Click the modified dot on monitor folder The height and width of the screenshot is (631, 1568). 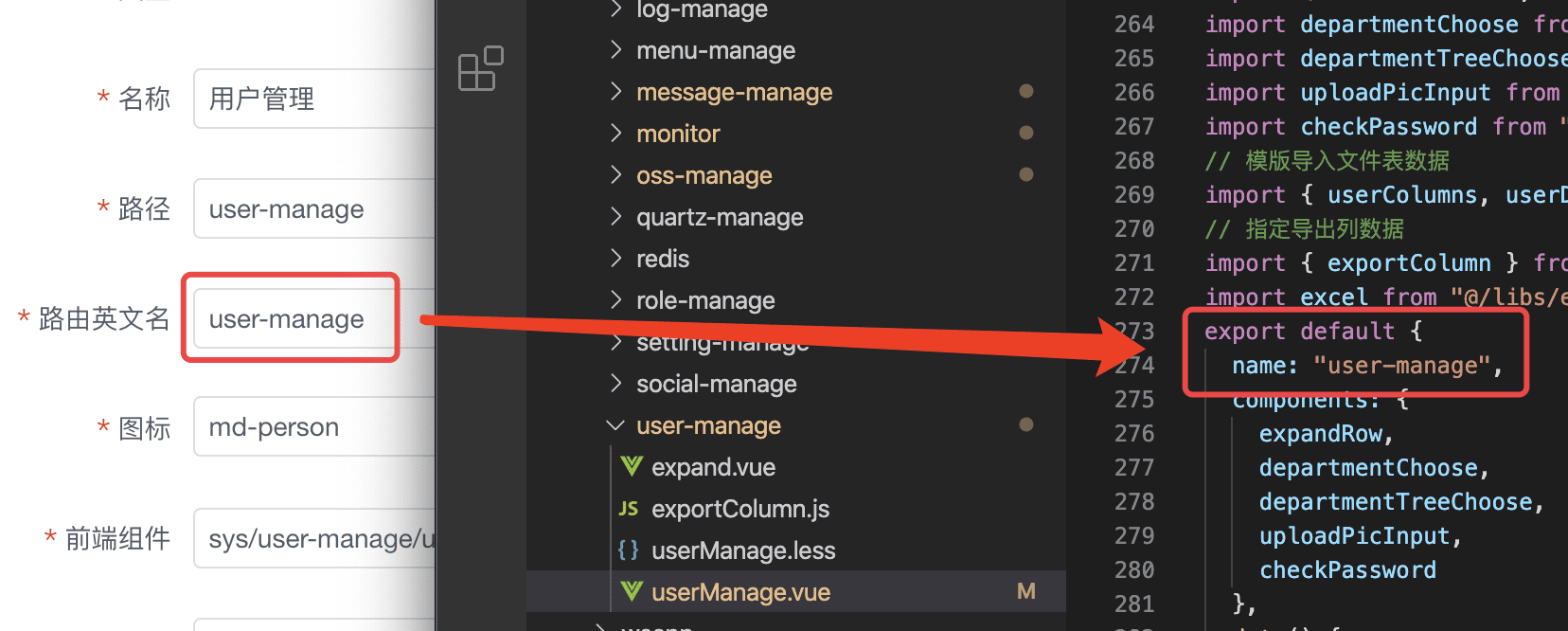1025,134
